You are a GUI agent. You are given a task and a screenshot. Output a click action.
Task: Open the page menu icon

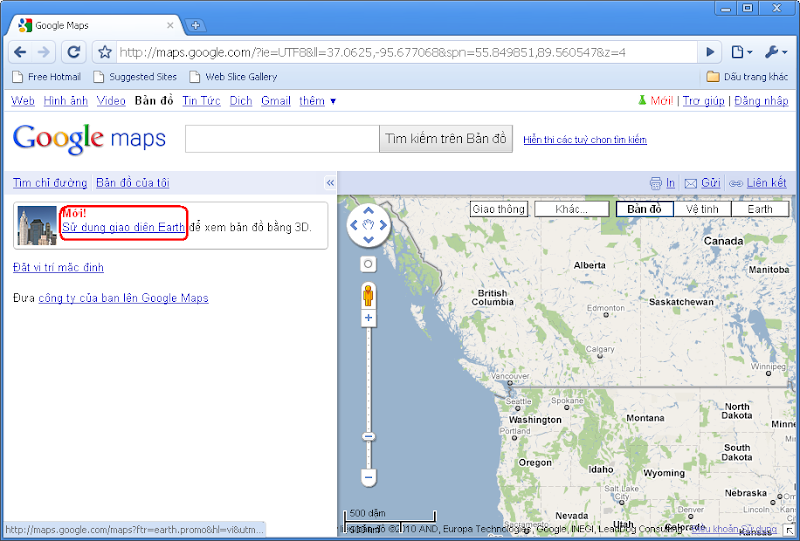coord(741,52)
